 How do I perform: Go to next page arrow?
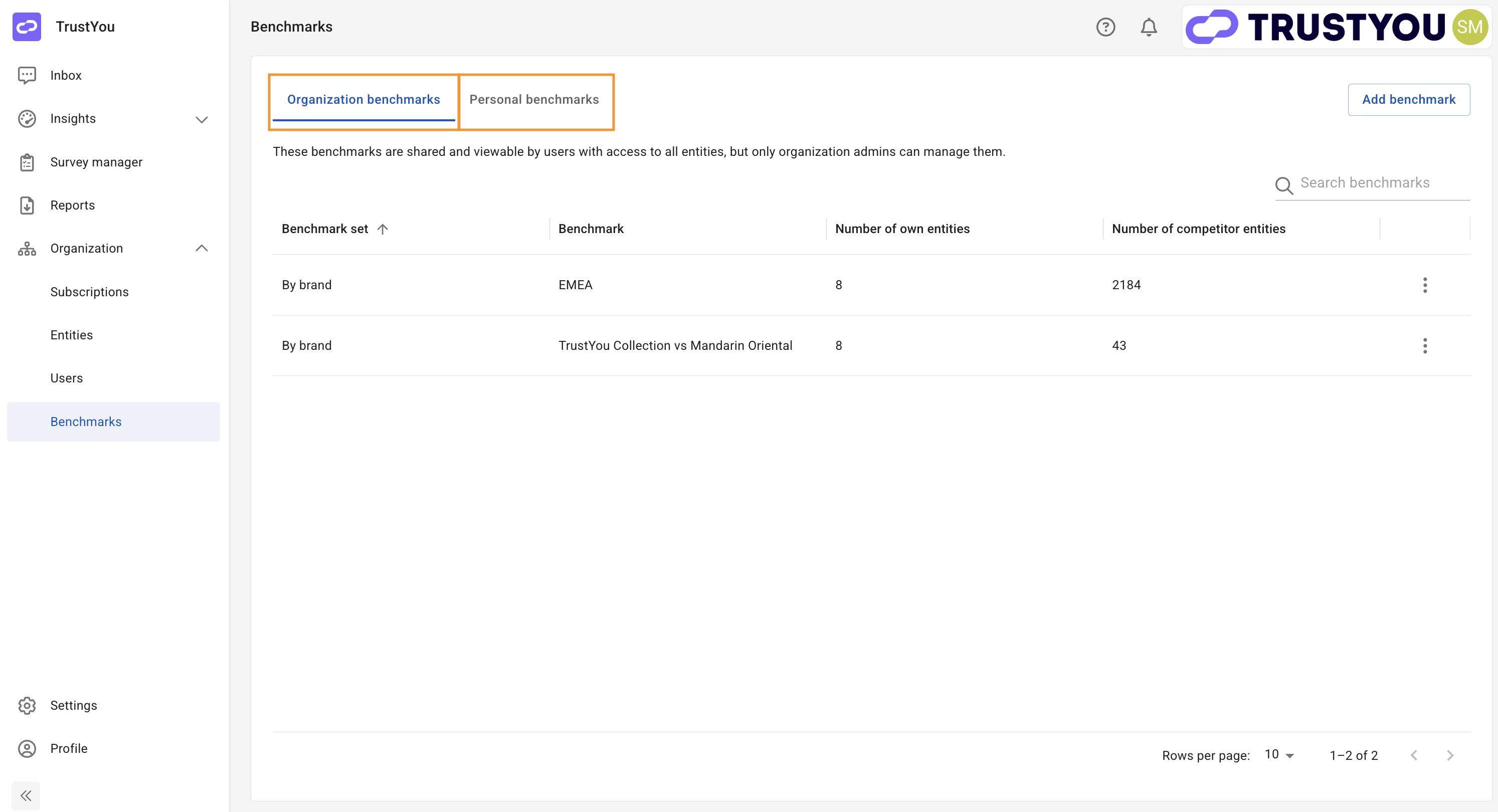tap(1450, 755)
